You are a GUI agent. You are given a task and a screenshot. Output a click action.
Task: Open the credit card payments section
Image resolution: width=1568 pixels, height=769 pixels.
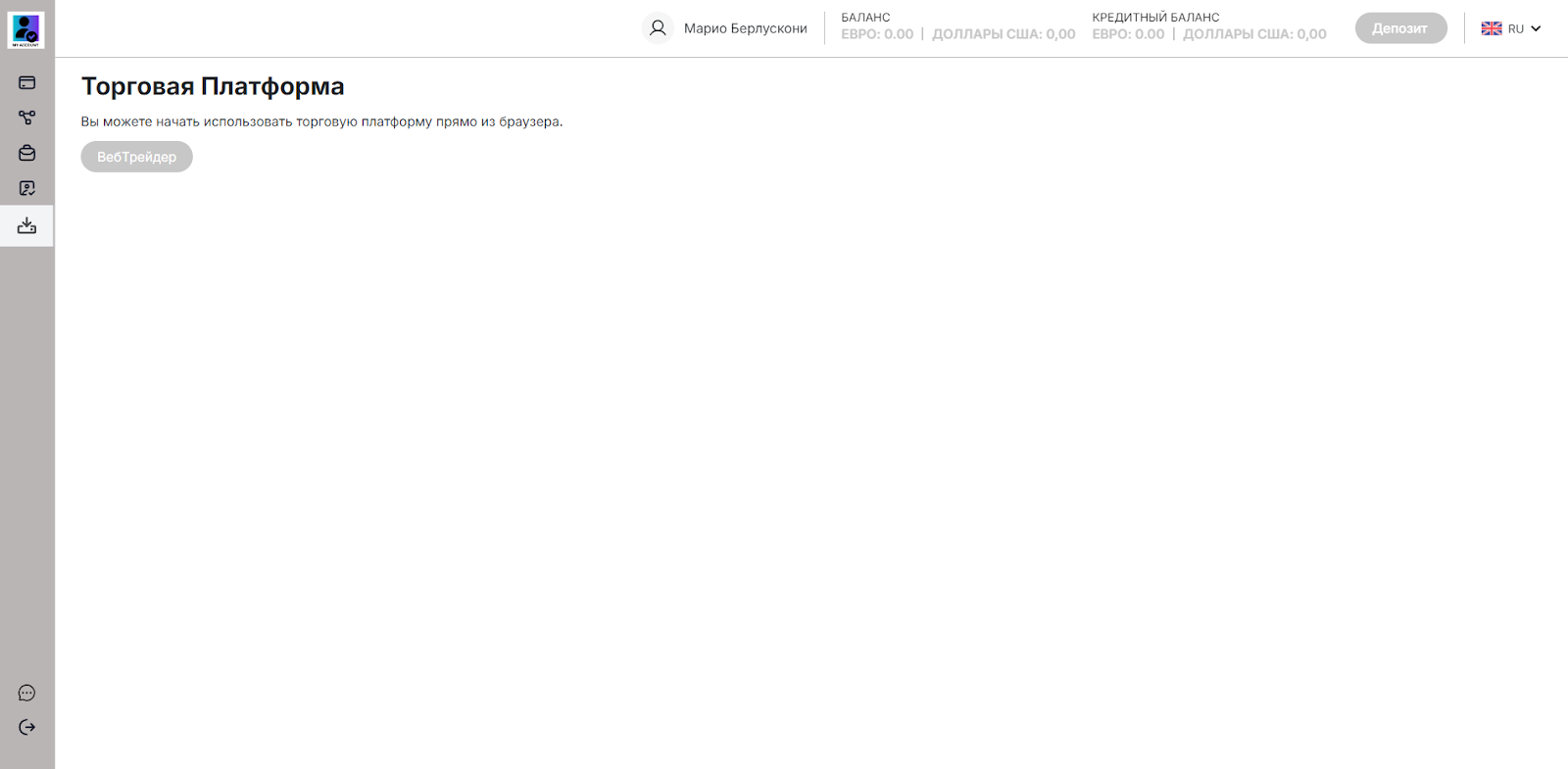tap(27, 83)
